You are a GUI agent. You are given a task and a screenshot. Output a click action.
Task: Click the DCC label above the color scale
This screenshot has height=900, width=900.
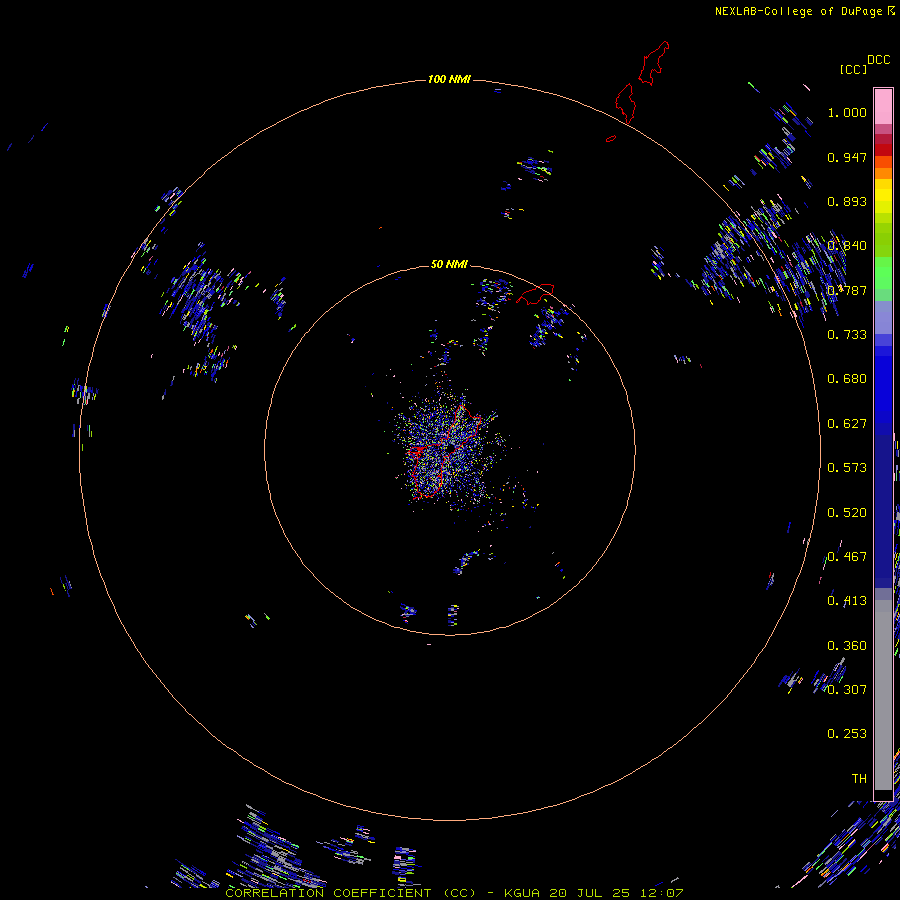point(878,60)
